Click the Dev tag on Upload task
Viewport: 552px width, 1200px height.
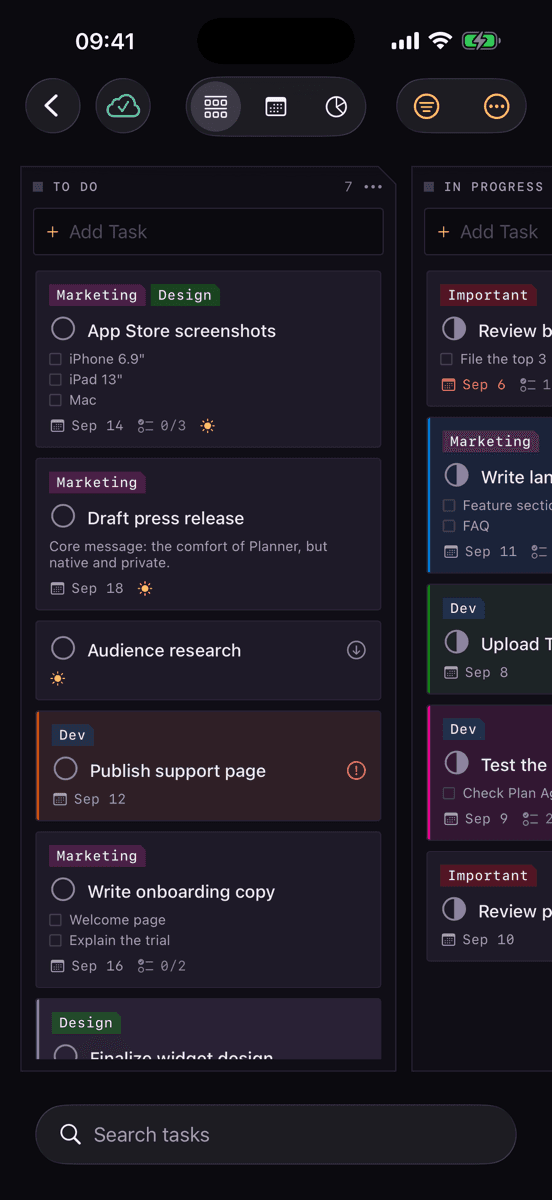pos(463,608)
